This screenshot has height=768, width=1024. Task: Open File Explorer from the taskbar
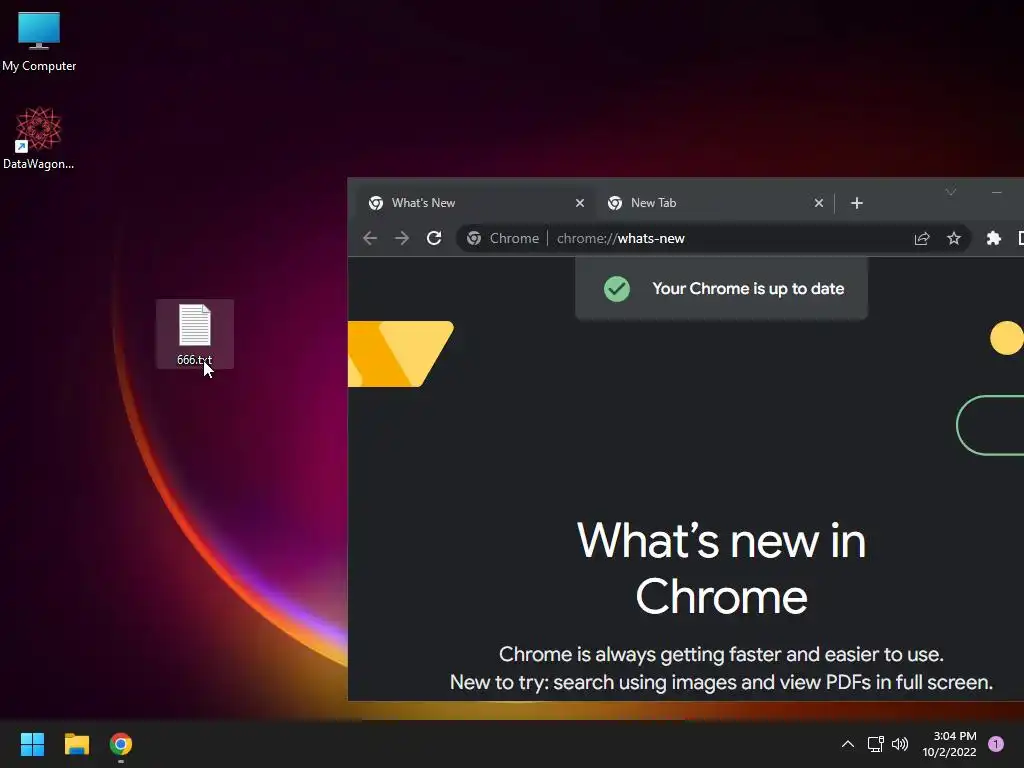pyautogui.click(x=76, y=744)
